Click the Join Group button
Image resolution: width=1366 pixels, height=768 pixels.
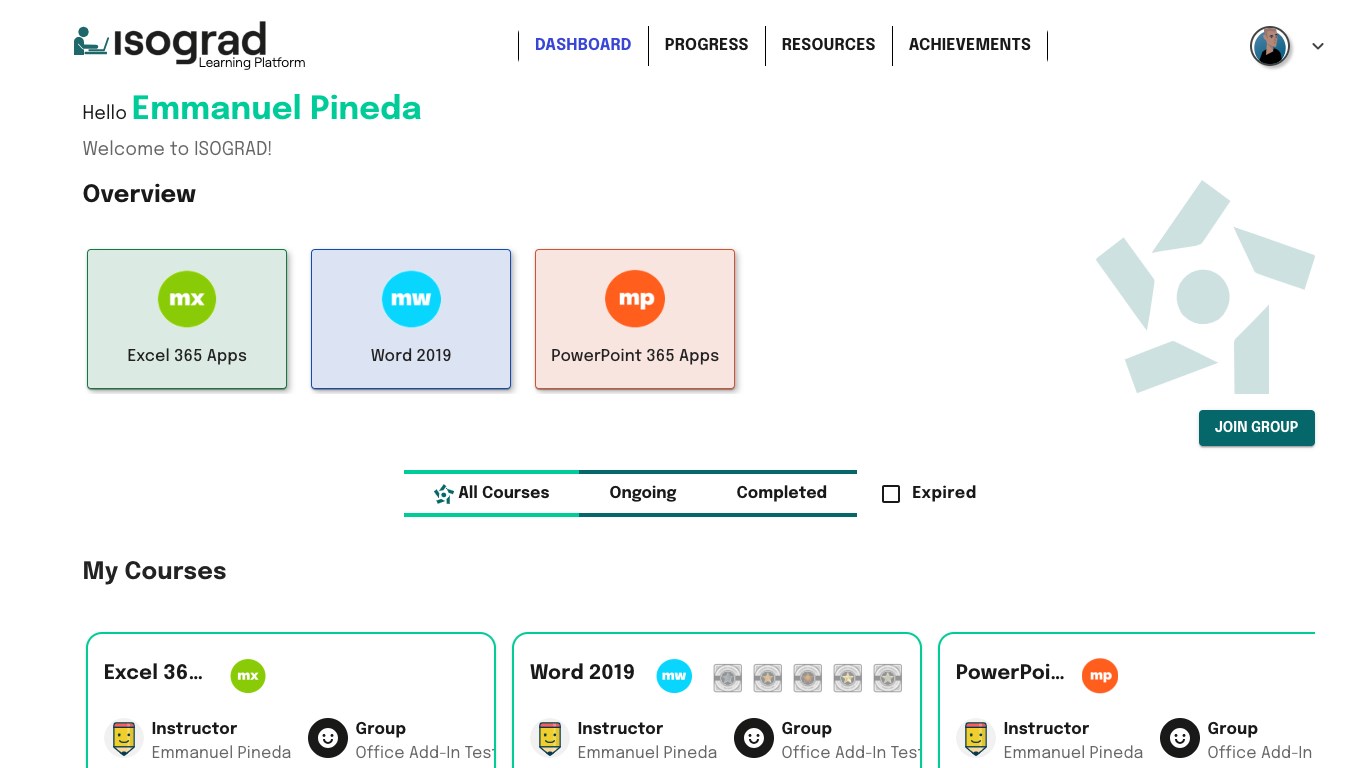coord(1256,427)
